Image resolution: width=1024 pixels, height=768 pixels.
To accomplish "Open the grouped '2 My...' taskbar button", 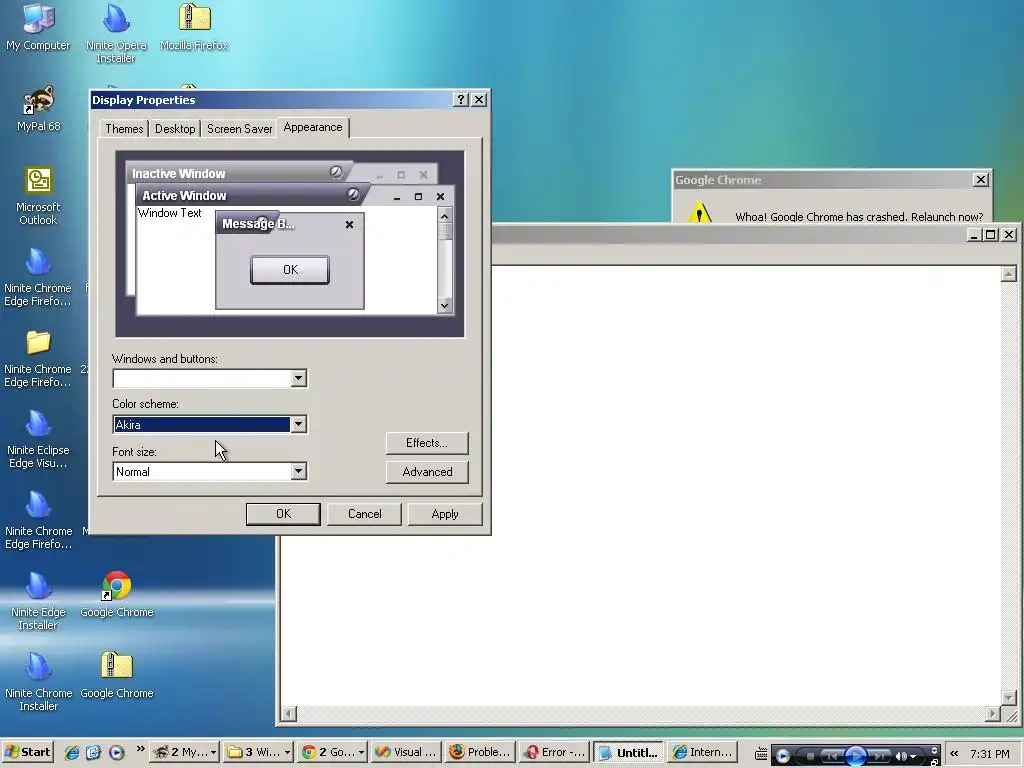I will [x=184, y=752].
